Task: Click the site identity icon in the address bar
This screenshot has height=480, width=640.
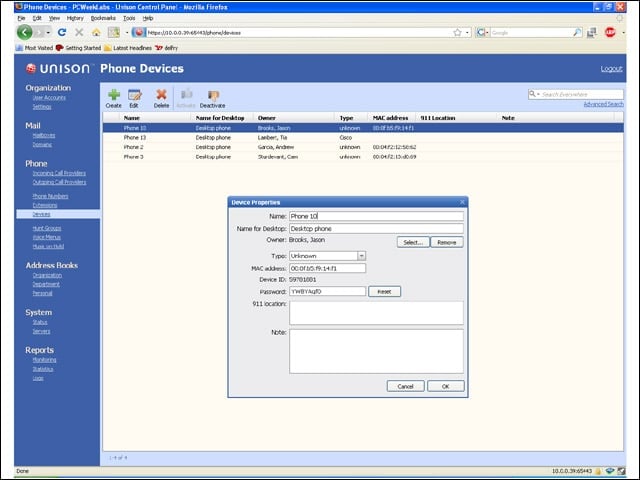Action: [139, 32]
